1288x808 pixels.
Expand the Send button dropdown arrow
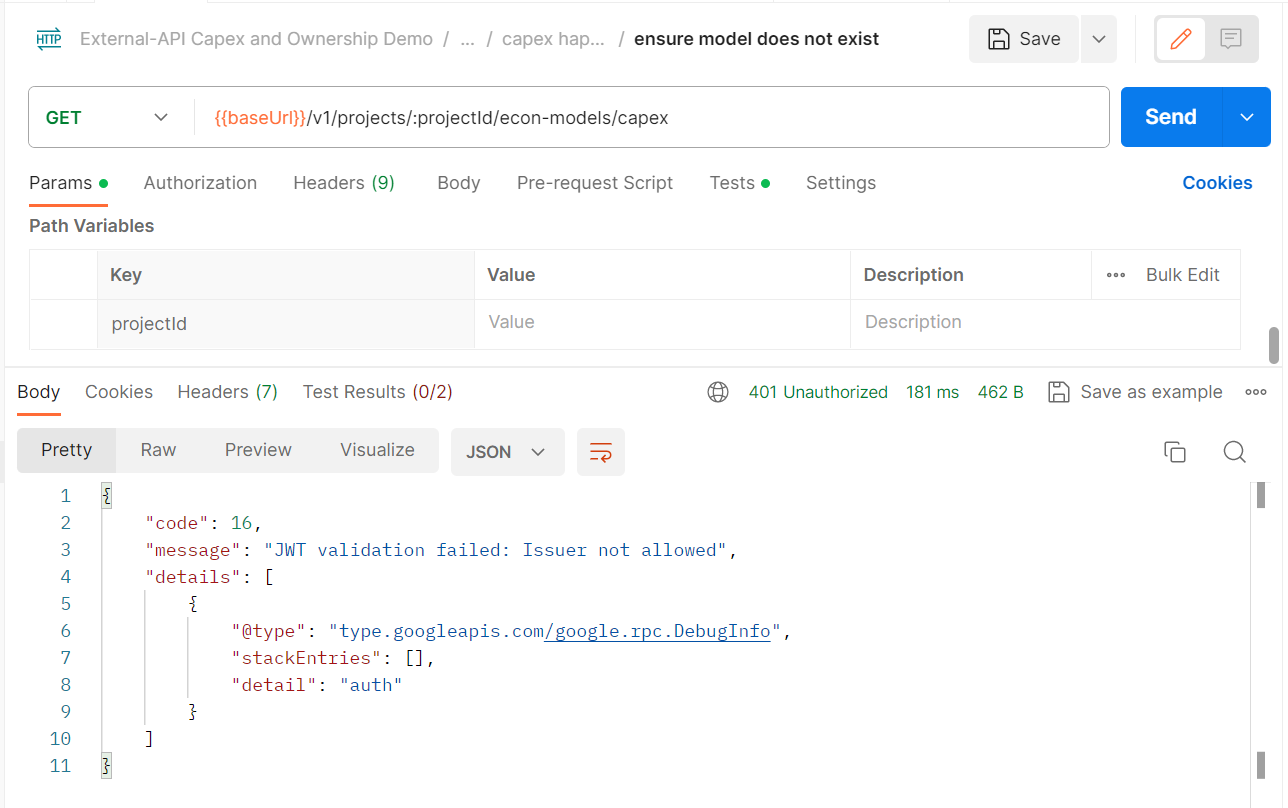pos(1247,117)
